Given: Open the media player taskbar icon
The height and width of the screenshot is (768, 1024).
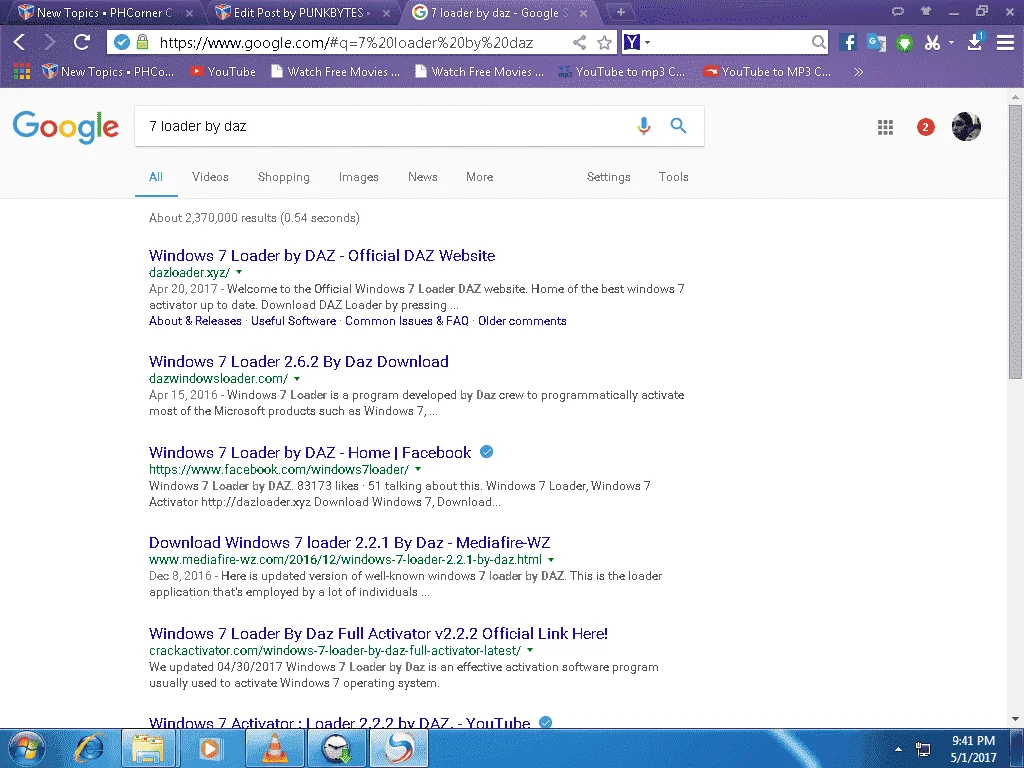Looking at the screenshot, I should 209,748.
